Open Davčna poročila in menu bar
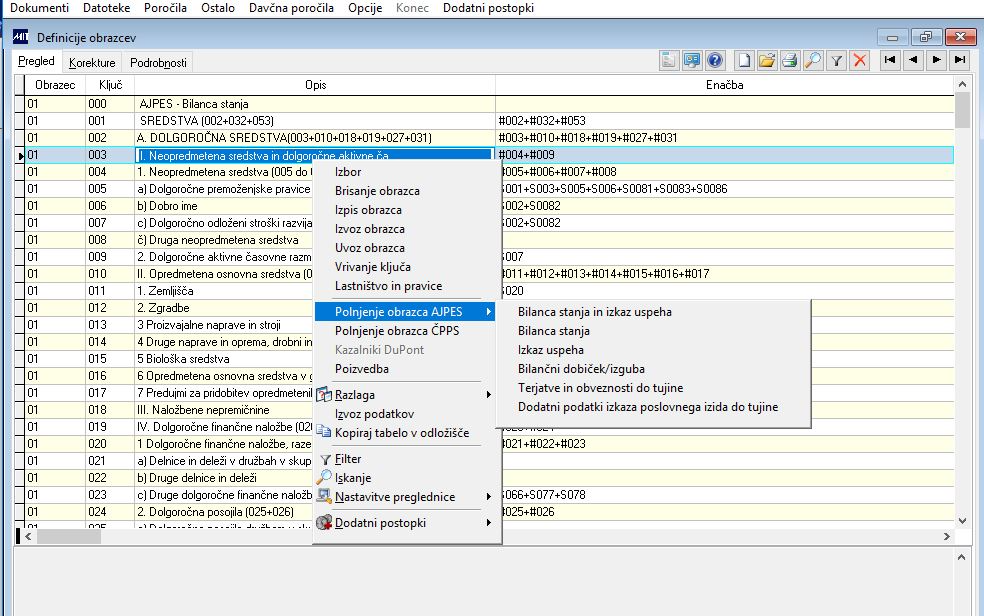Screen dimensions: 984x616 [291, 8]
